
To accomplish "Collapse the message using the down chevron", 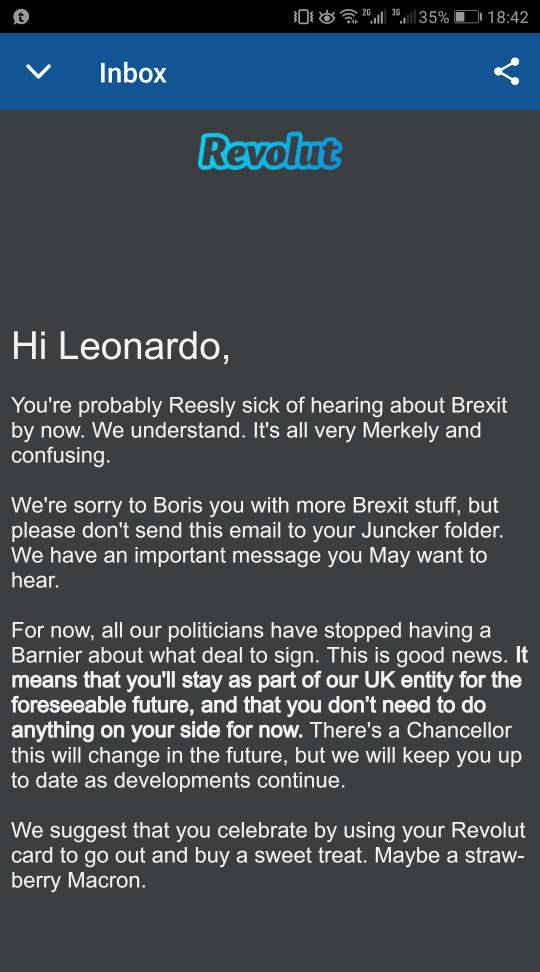I will (x=38, y=72).
